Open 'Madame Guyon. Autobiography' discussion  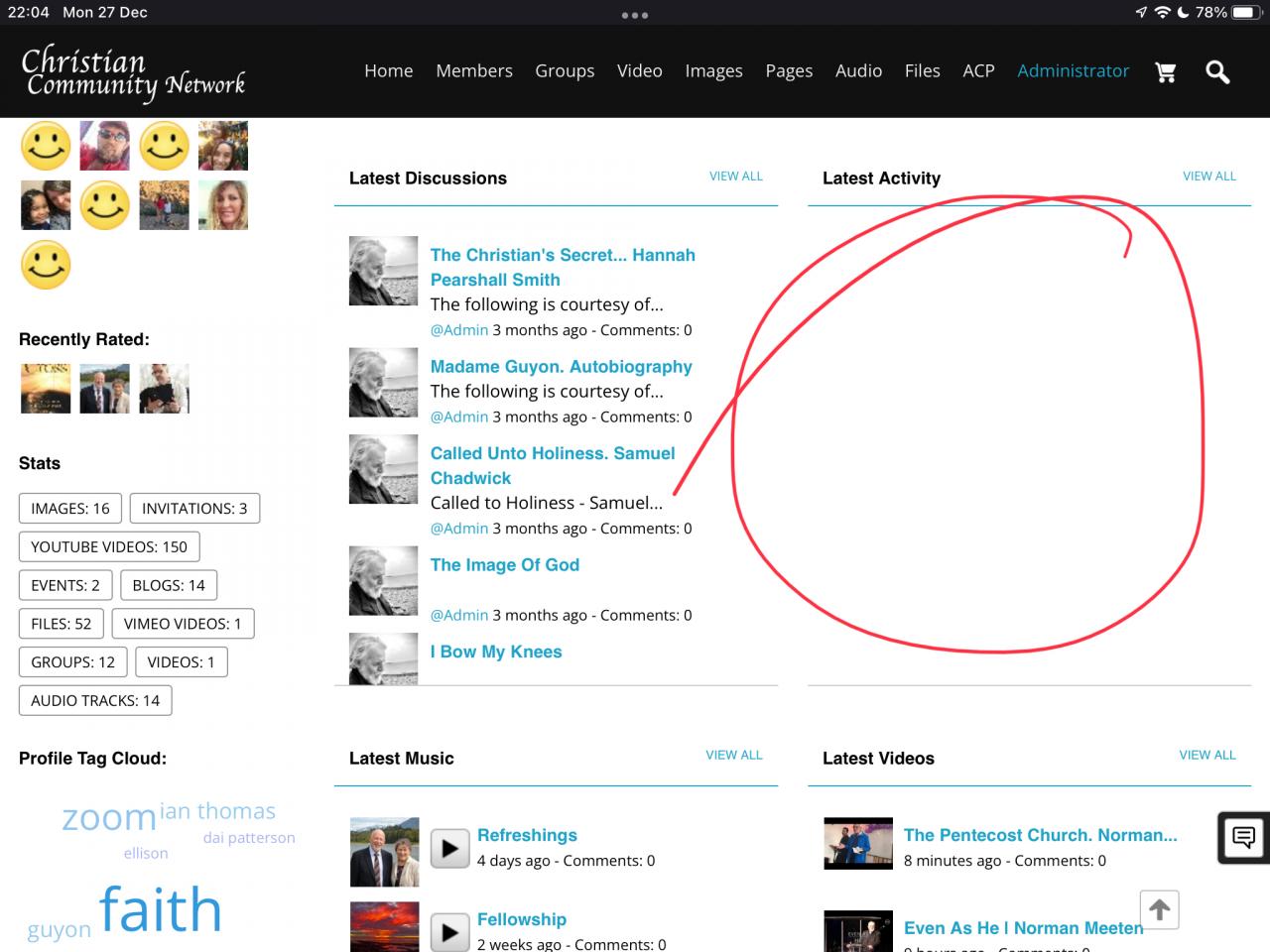tap(562, 366)
